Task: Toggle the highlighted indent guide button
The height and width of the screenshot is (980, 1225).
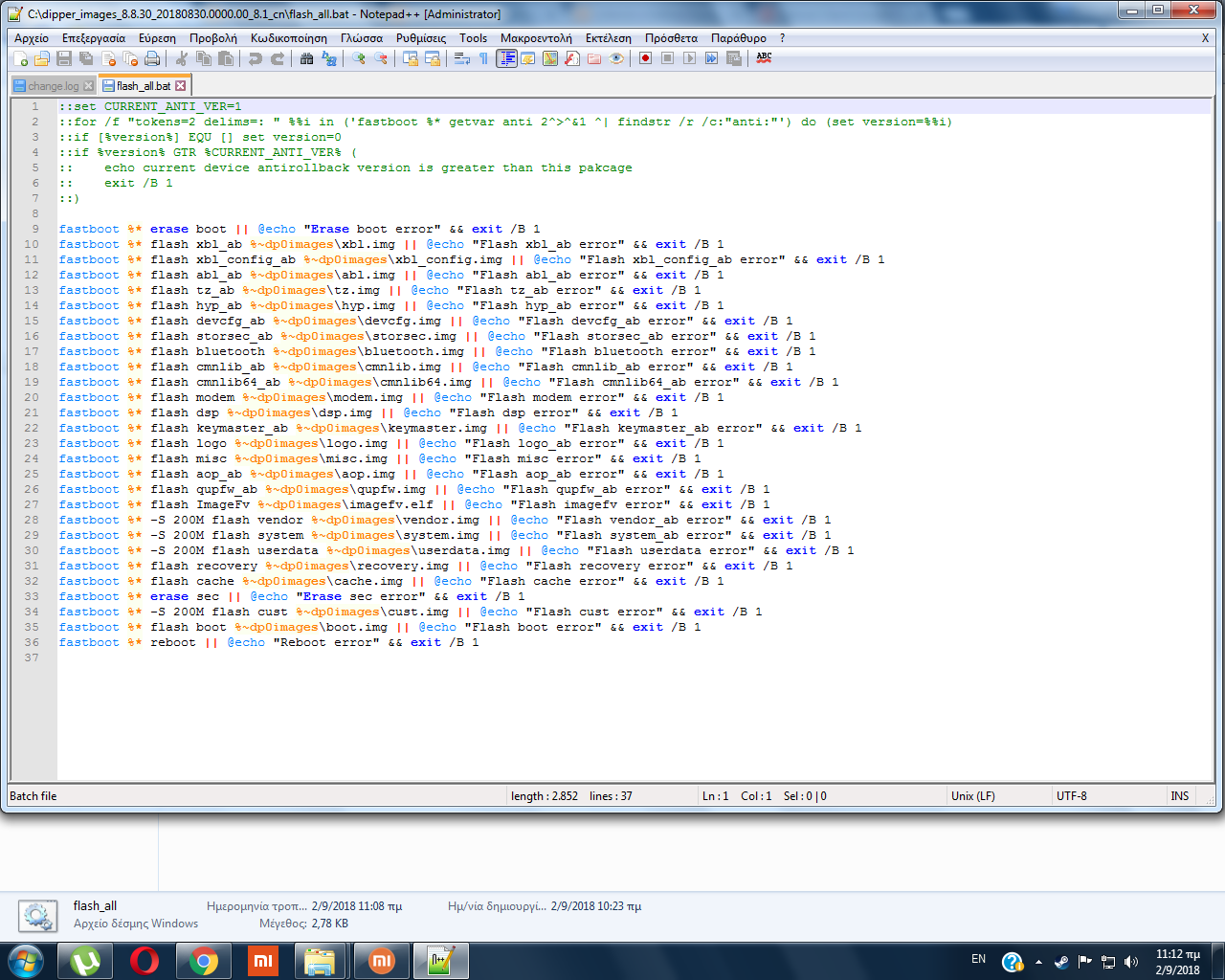Action: coord(506,58)
